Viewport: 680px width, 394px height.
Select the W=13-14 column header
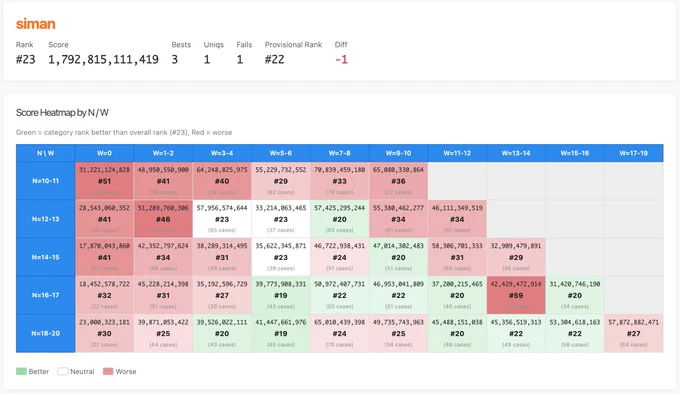tap(516, 153)
